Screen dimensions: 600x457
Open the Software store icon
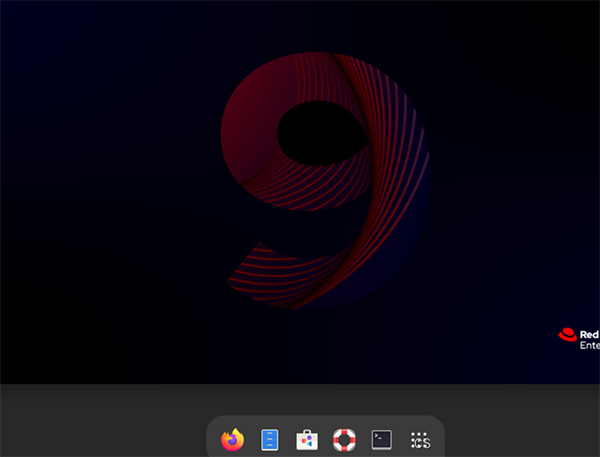307,440
